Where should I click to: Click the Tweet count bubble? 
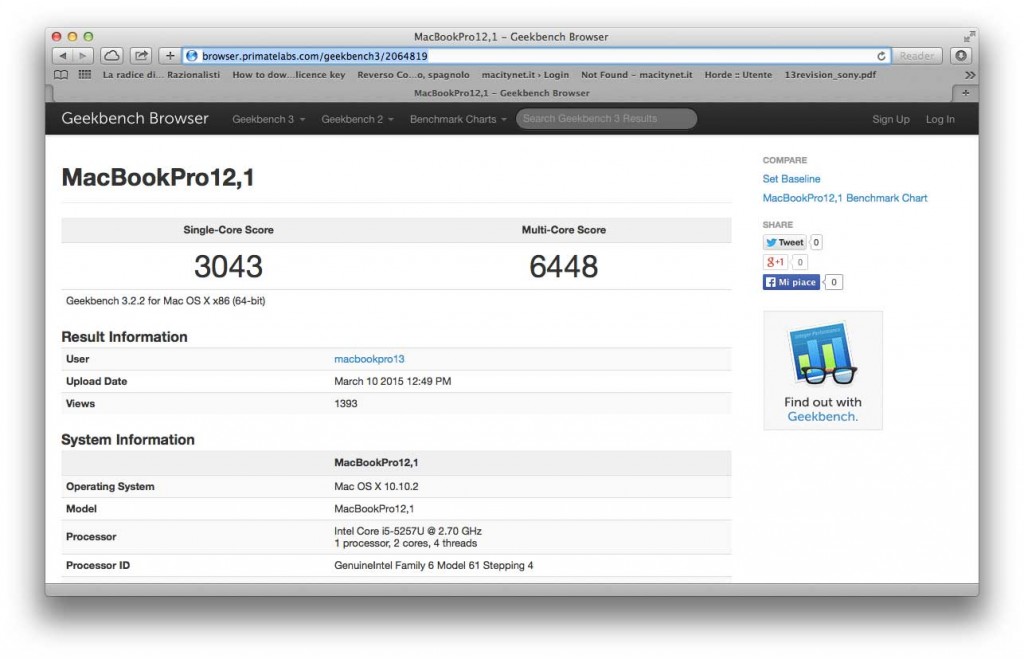(x=816, y=242)
